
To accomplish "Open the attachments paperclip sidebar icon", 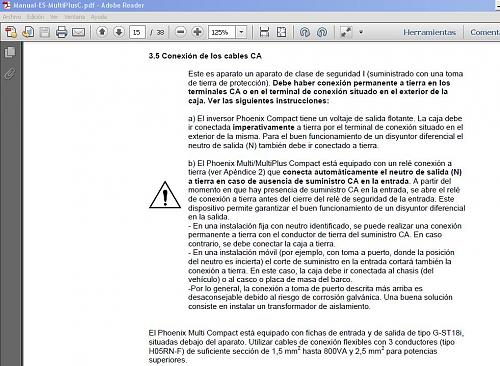I will click(10, 74).
